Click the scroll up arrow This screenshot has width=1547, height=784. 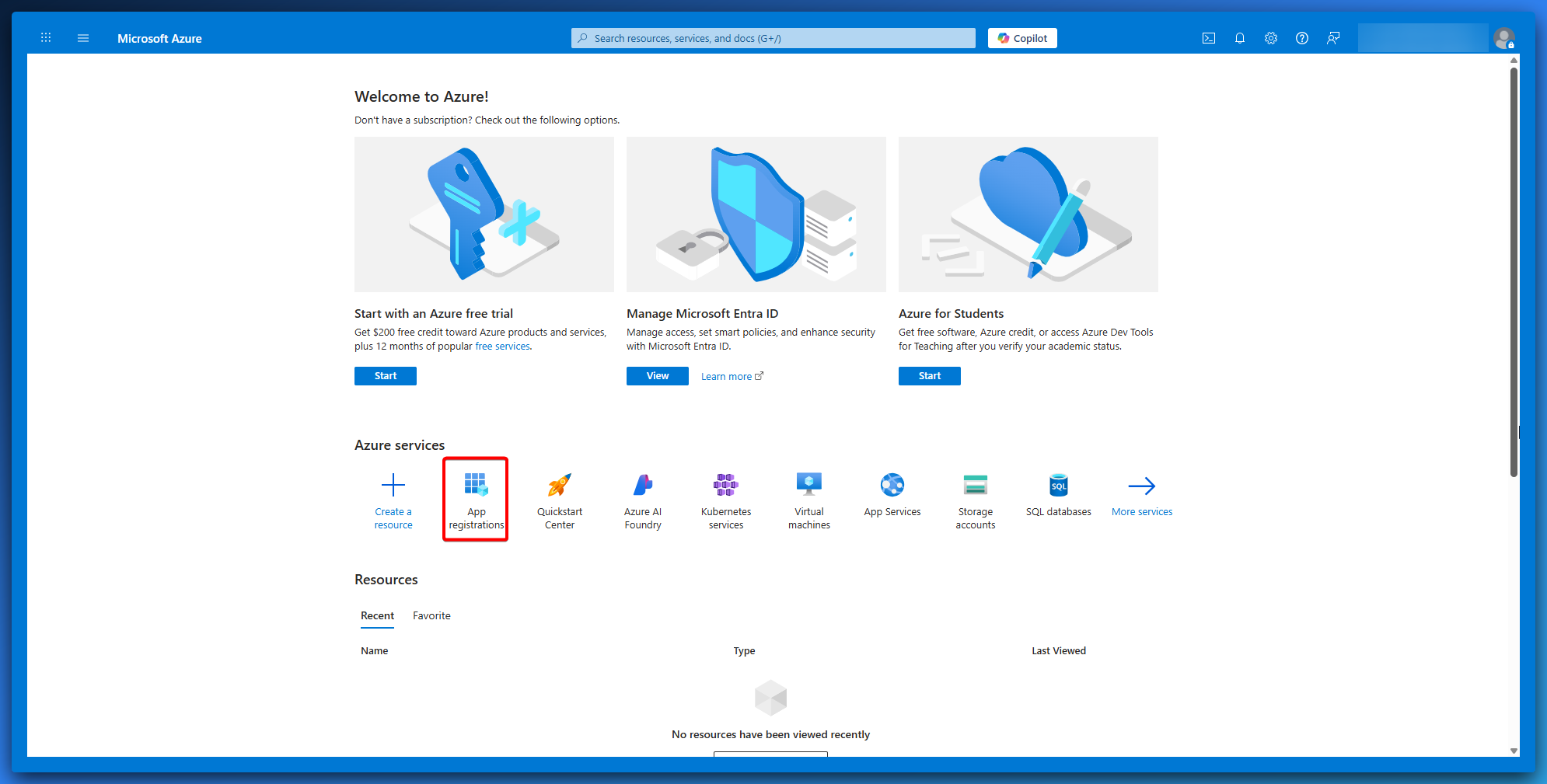[x=1514, y=60]
